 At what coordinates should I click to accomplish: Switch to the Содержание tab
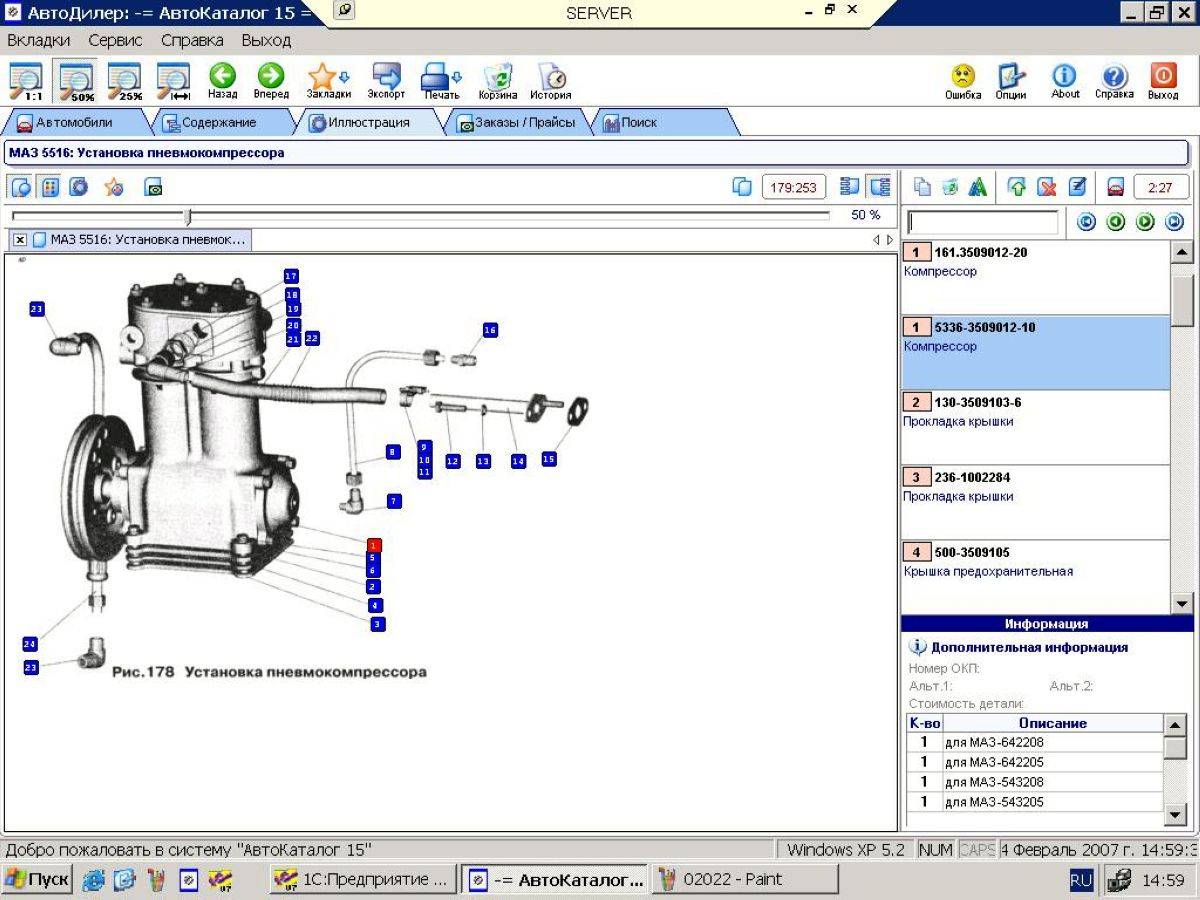218,122
